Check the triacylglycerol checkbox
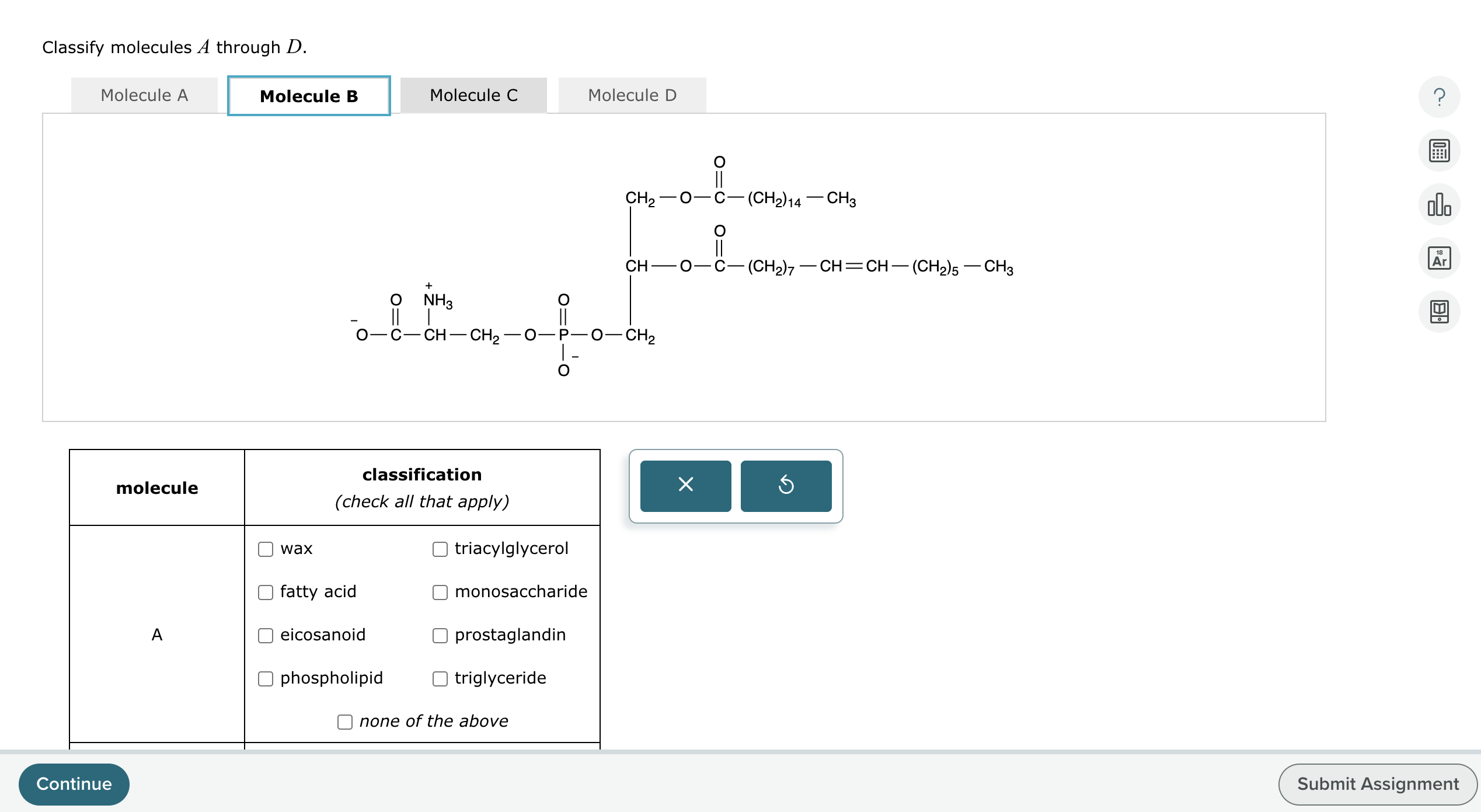The image size is (1481, 812). pyautogui.click(x=440, y=549)
